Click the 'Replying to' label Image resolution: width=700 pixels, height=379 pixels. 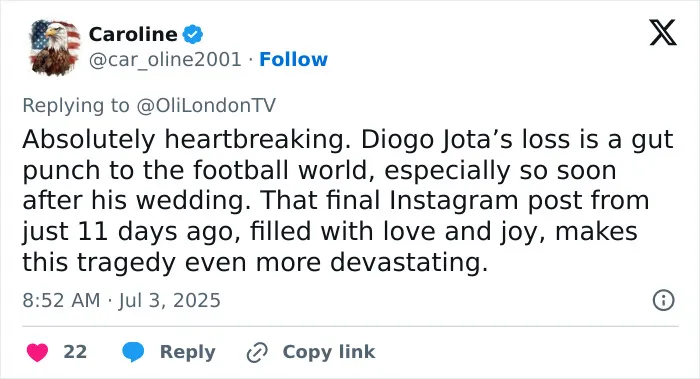tap(76, 106)
